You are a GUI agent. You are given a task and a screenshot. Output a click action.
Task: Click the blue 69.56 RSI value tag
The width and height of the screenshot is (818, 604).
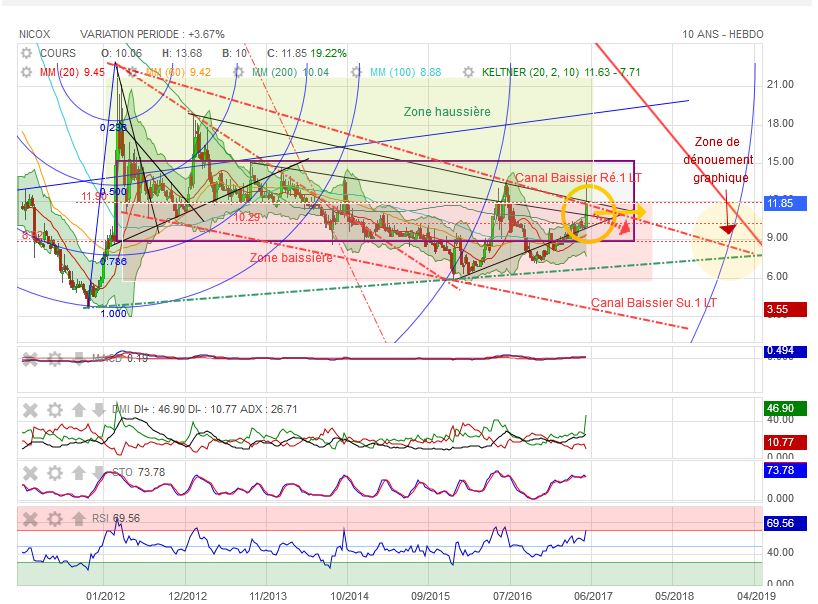click(x=785, y=523)
